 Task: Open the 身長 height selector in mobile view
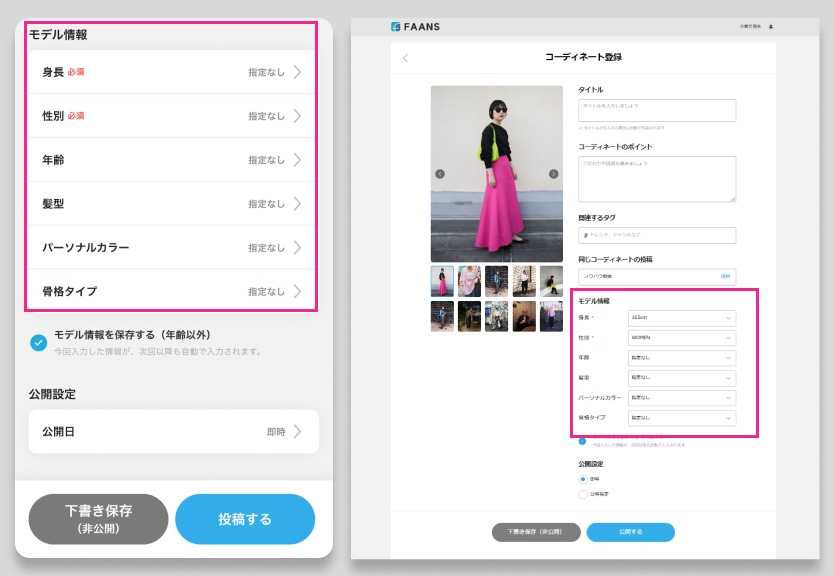tap(173, 72)
